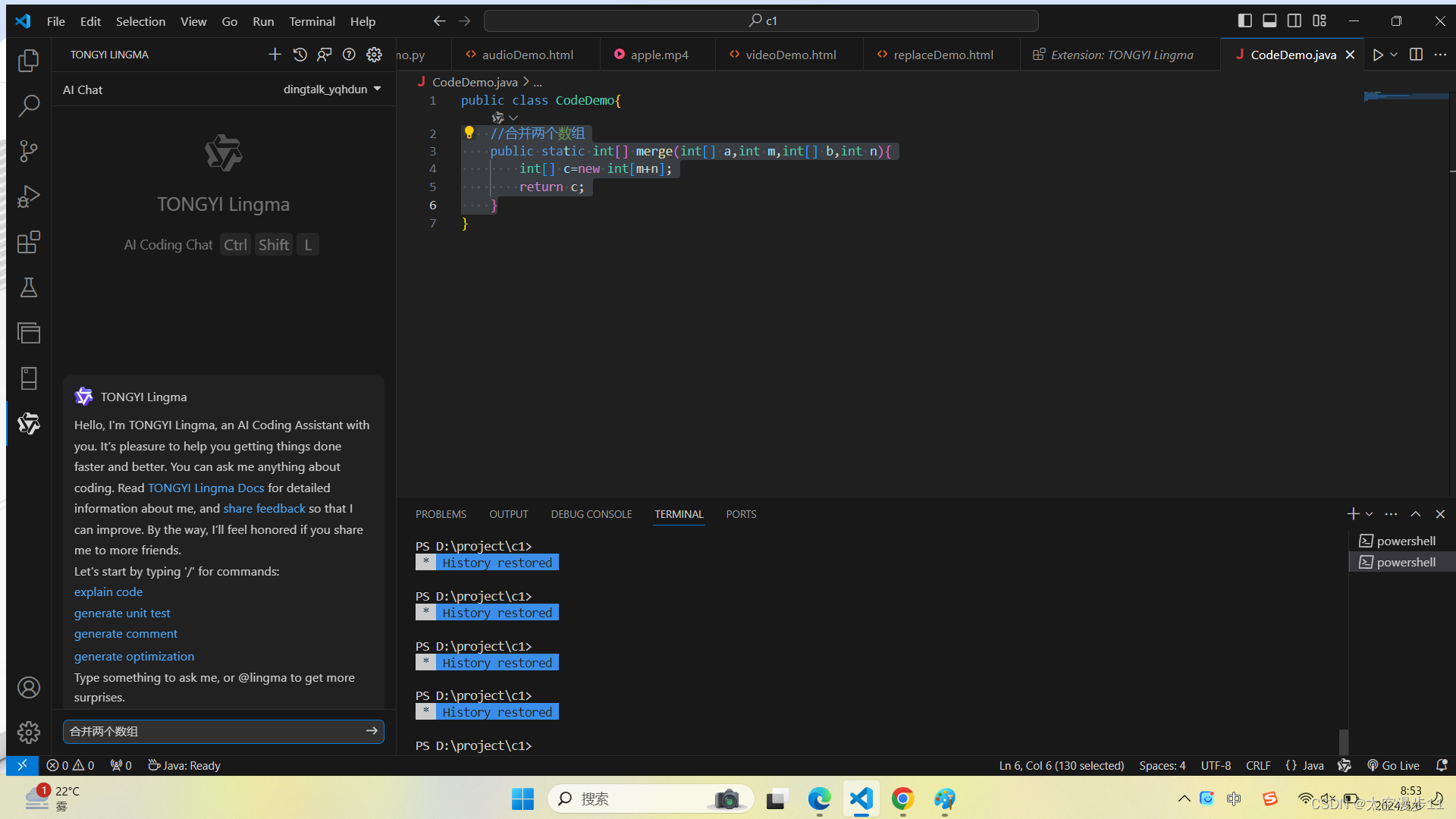Open the Testing flask view
The height and width of the screenshot is (819, 1456).
[29, 287]
